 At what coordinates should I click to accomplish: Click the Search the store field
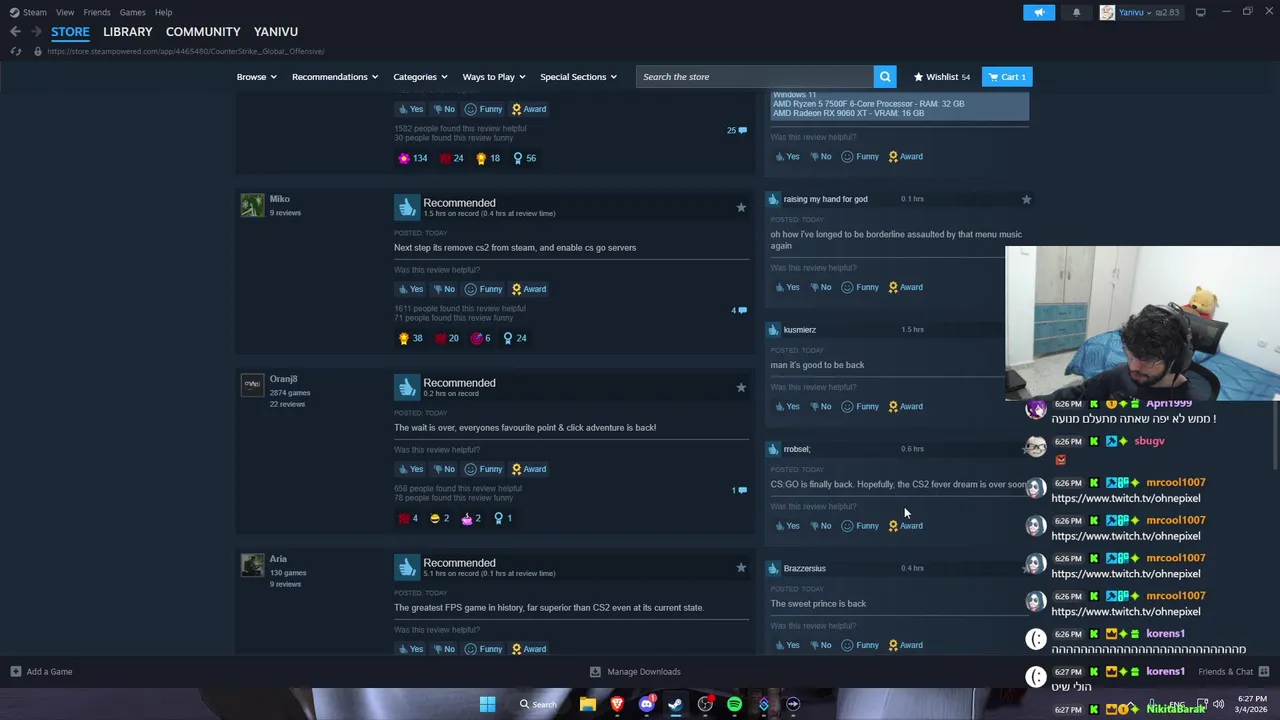pos(755,77)
